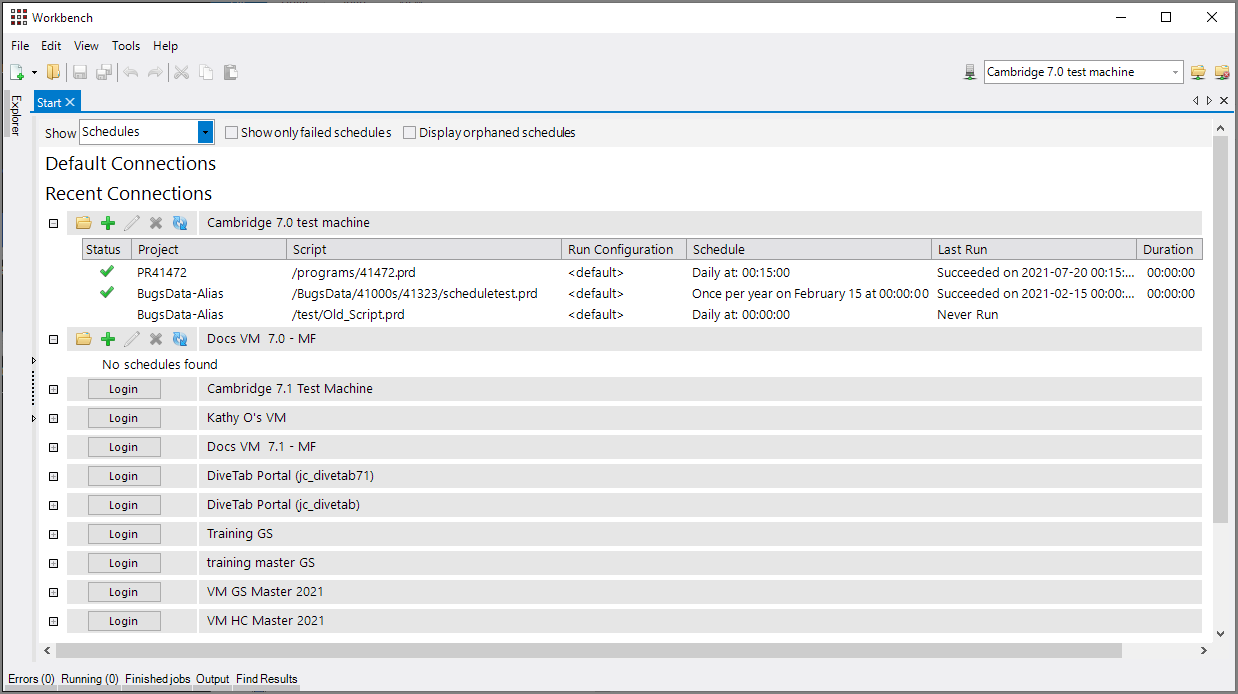
Task: Click the Paste icon in the toolbar
Action: tap(230, 71)
